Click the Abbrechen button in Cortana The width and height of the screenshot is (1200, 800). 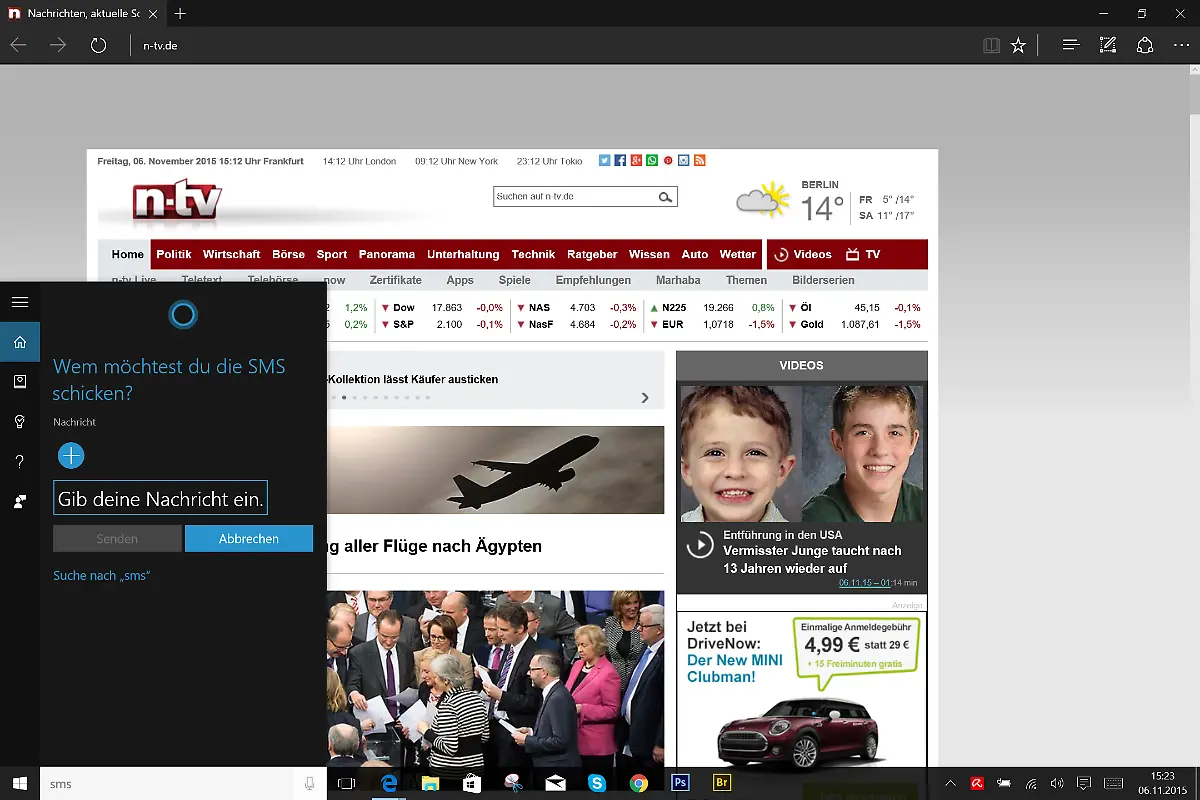249,538
